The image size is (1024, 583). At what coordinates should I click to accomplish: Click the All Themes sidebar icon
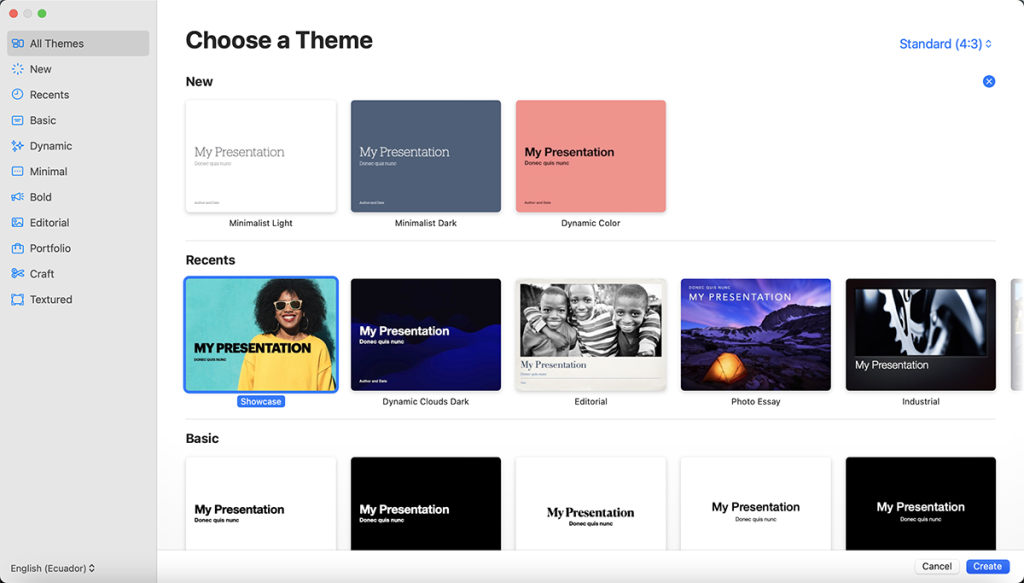pos(17,44)
